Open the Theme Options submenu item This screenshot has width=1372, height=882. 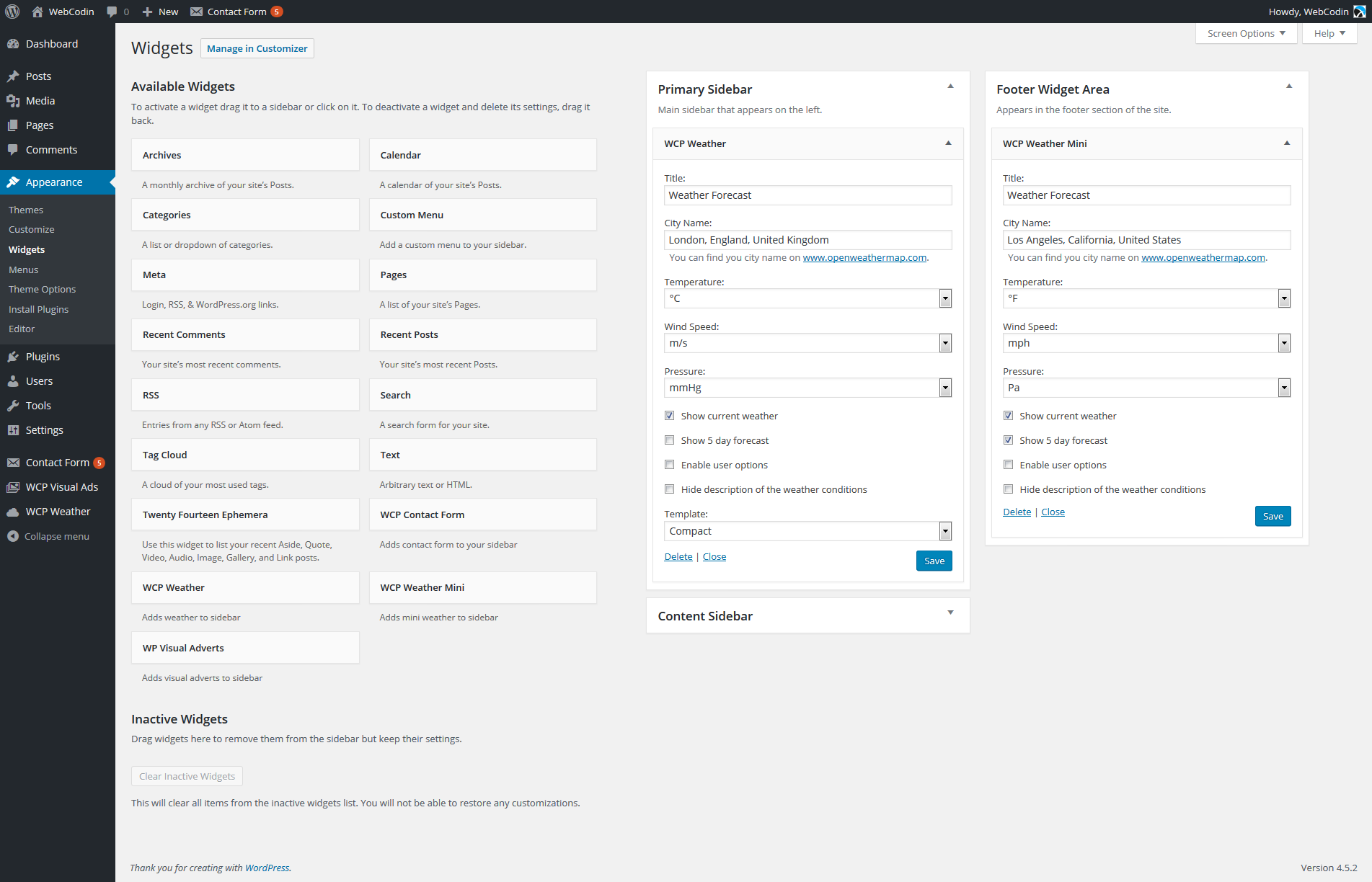[42, 289]
